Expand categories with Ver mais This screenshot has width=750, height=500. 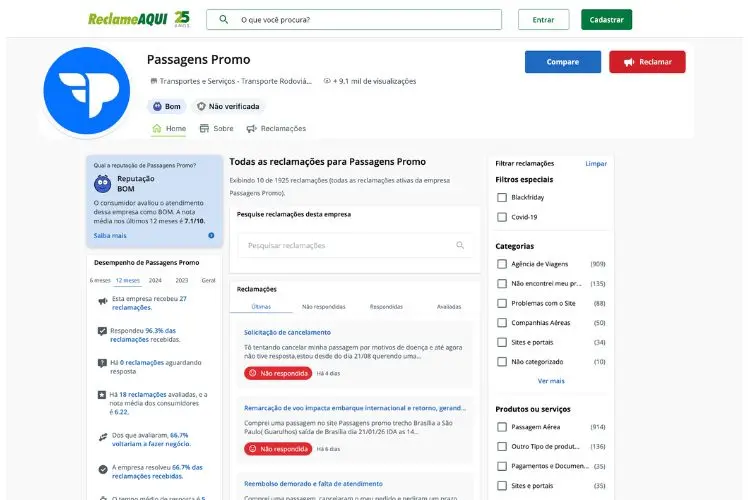pyautogui.click(x=551, y=381)
